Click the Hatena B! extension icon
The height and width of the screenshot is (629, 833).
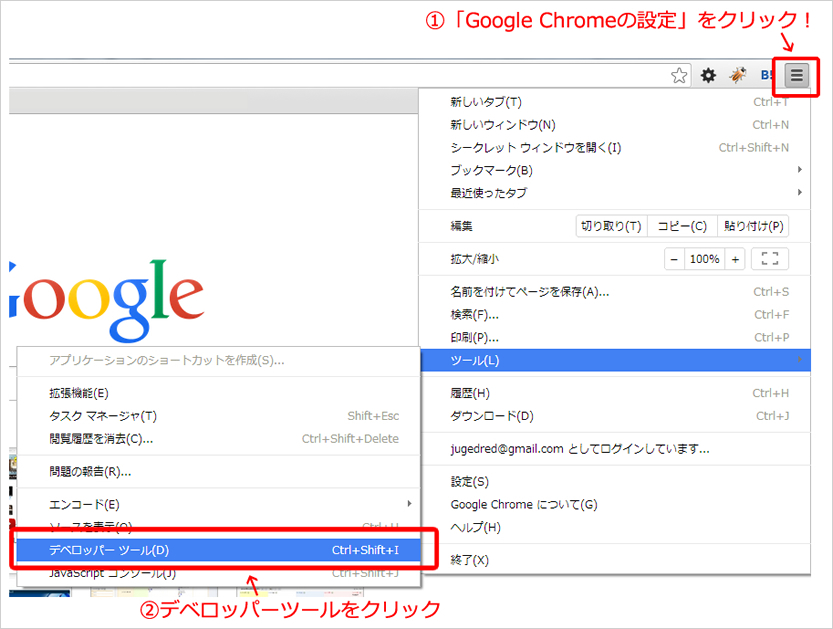click(x=768, y=75)
